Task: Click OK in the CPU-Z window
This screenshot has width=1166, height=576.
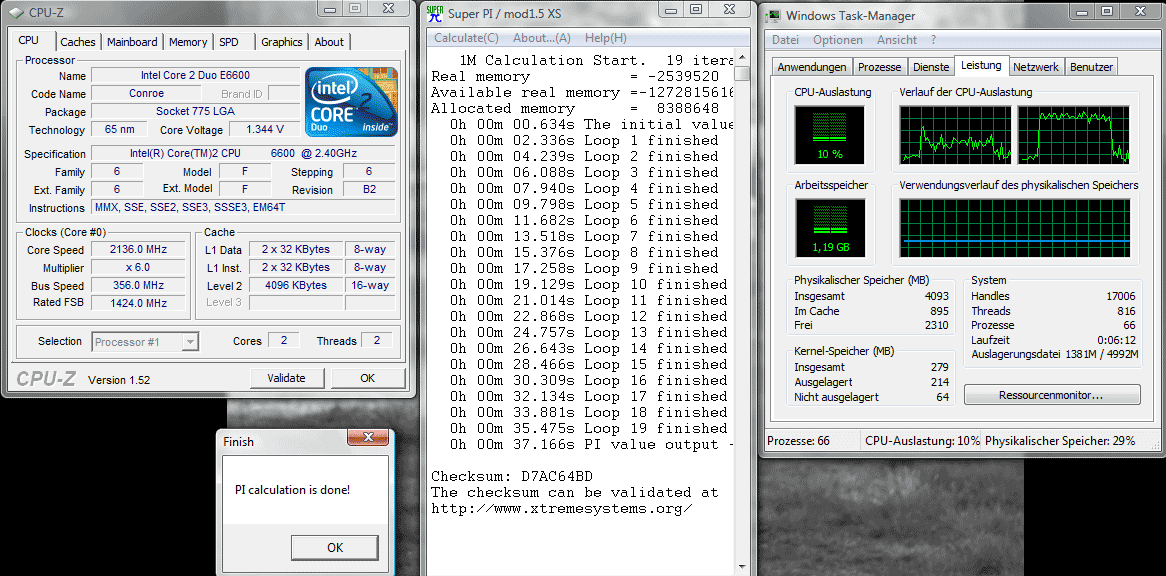Action: click(367, 378)
